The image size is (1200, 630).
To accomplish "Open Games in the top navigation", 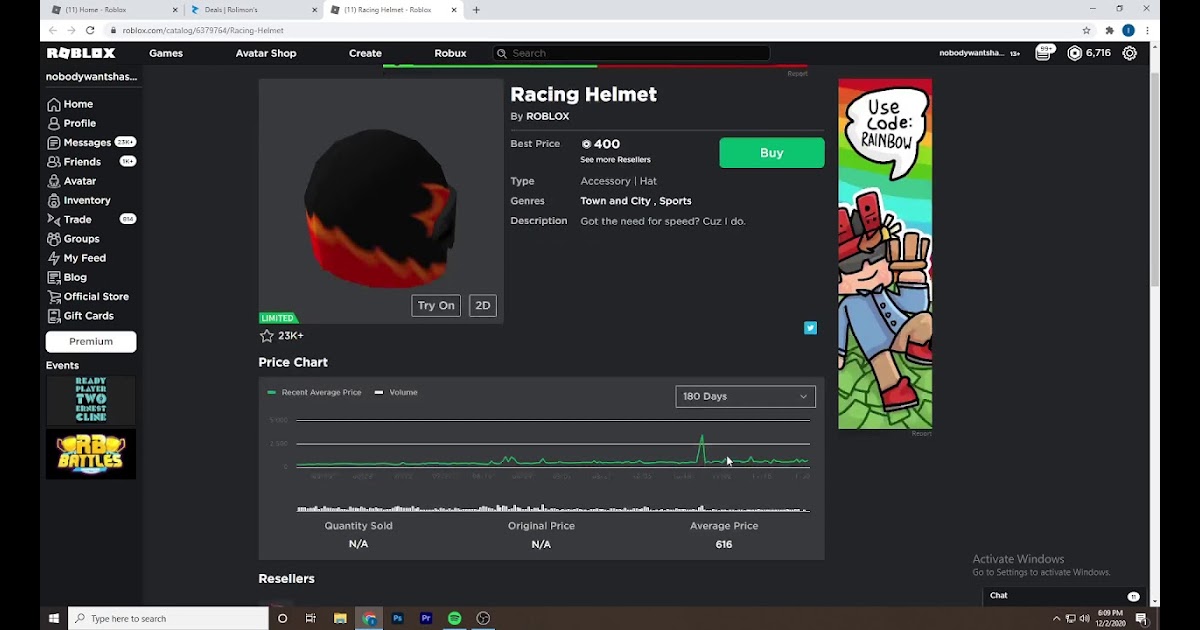I will coord(166,53).
